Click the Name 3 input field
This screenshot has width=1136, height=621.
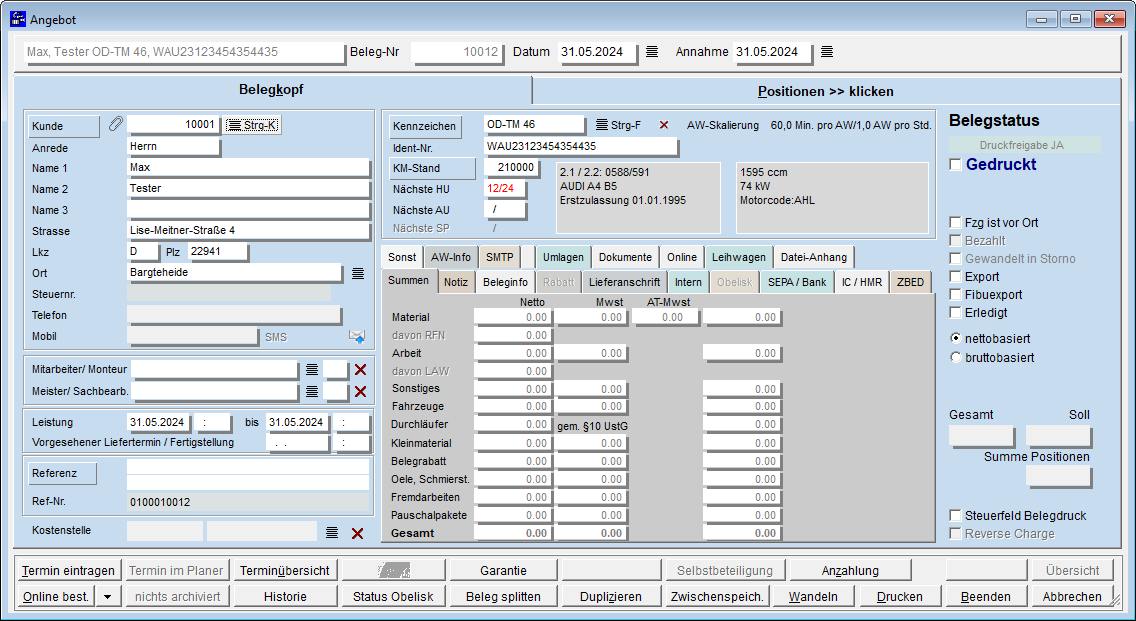click(x=248, y=210)
